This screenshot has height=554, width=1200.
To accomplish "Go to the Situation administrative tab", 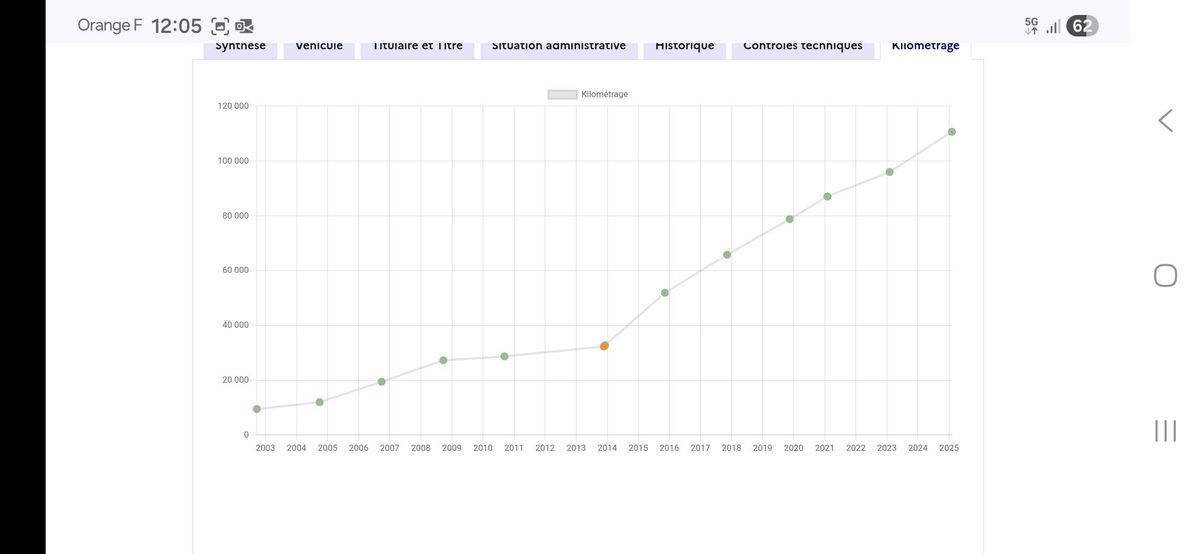I will (559, 47).
